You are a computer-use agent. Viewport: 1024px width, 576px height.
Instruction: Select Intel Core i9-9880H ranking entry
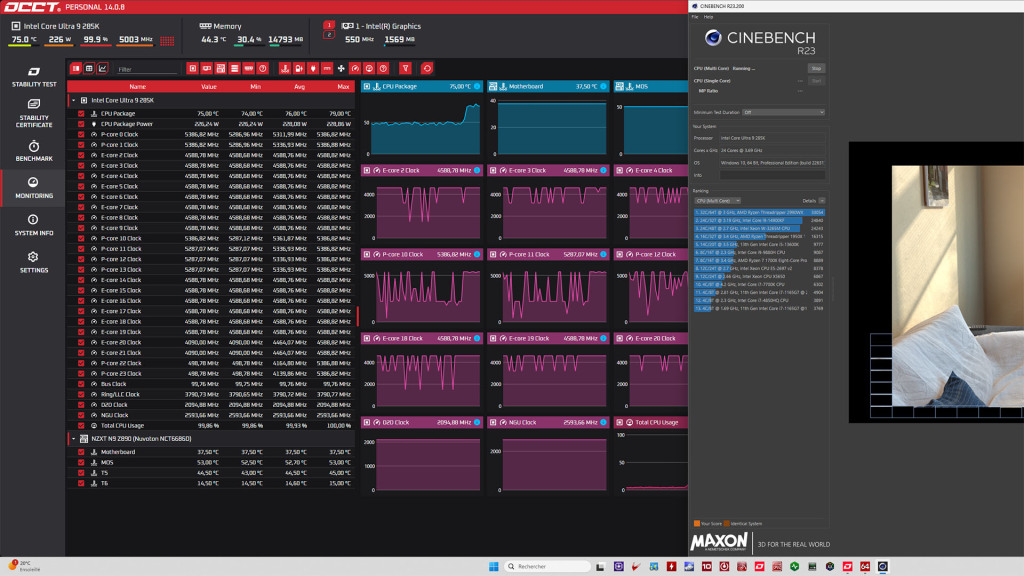[x=759, y=252]
